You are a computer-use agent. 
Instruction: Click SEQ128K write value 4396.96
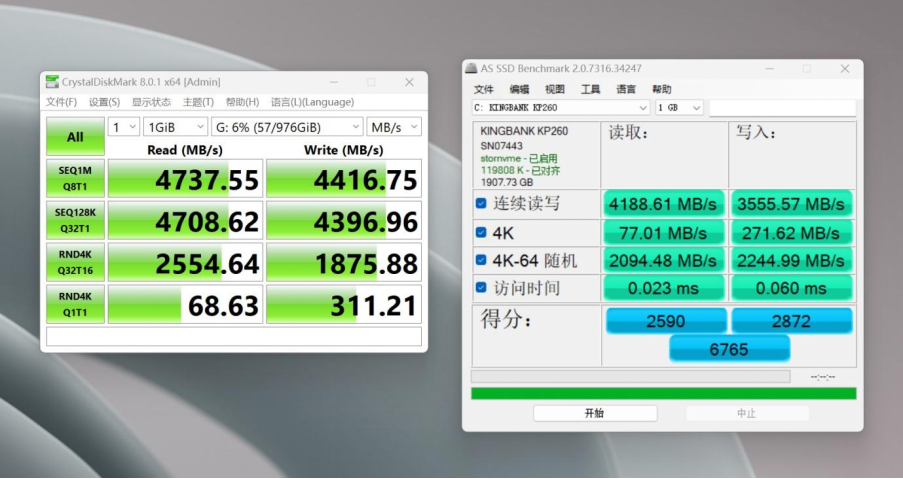pyautogui.click(x=344, y=220)
